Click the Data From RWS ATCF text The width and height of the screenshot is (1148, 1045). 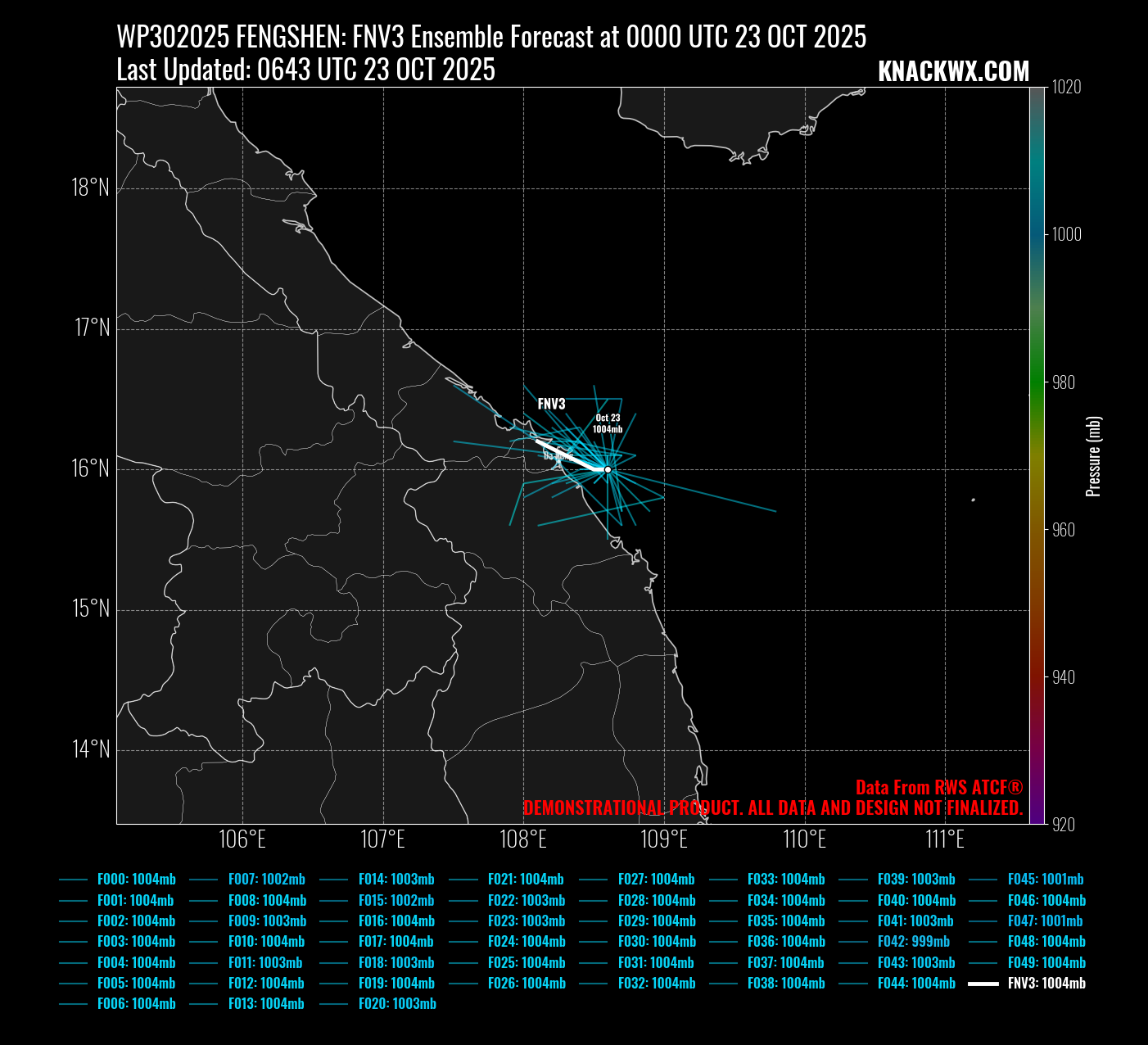[938, 788]
